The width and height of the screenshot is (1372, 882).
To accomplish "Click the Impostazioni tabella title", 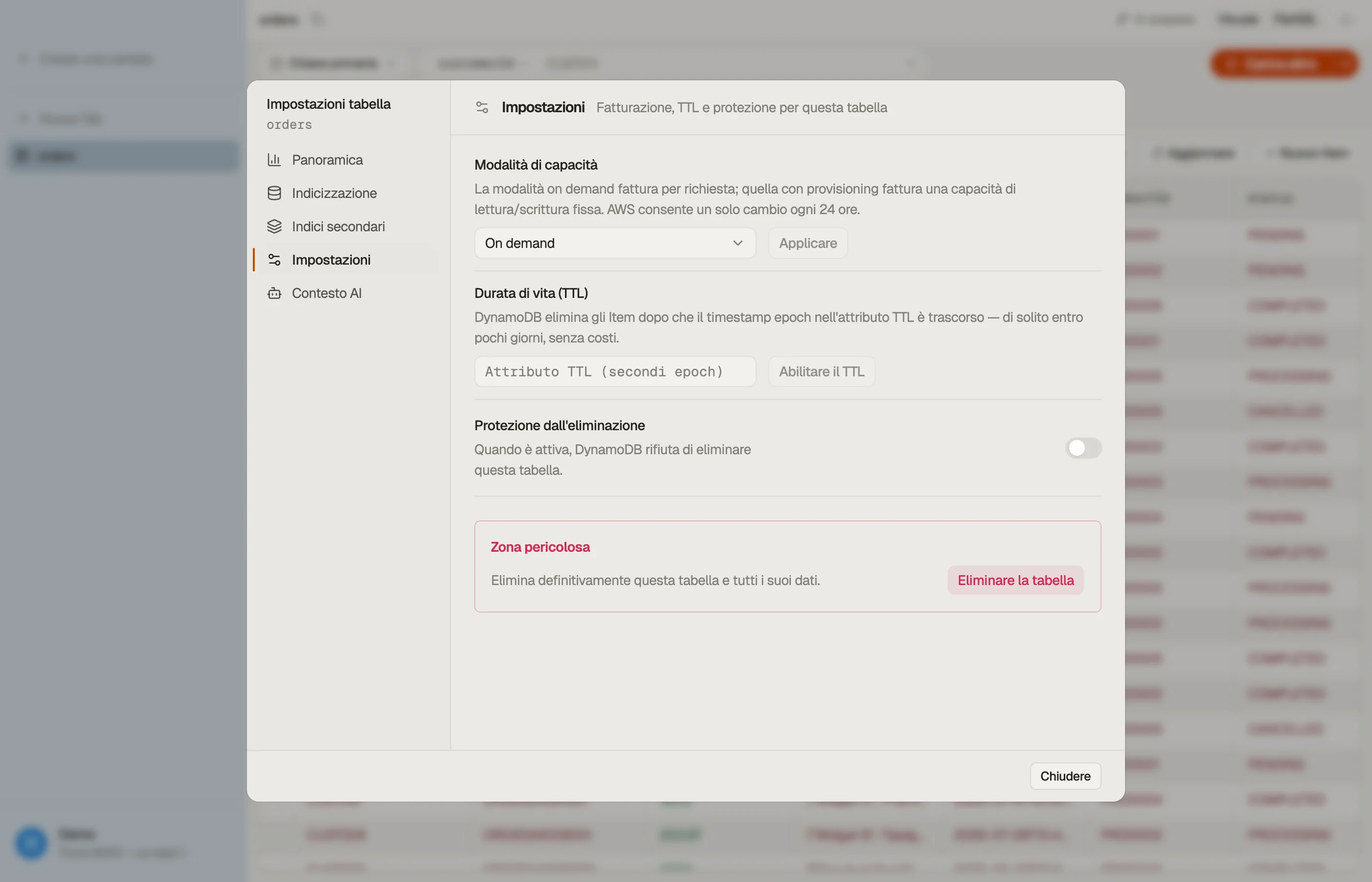I will click(x=328, y=104).
